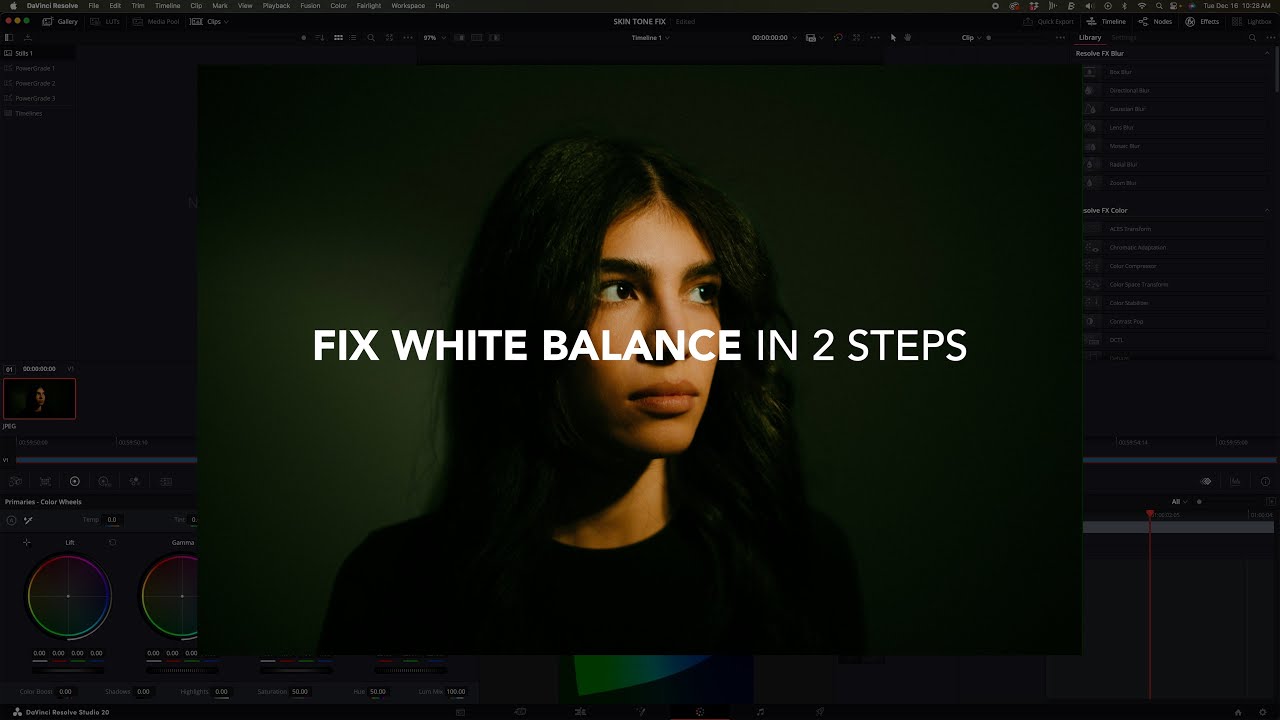This screenshot has width=1280, height=720.
Task: Toggle keyframe editor visibility eye
Action: [1206, 481]
